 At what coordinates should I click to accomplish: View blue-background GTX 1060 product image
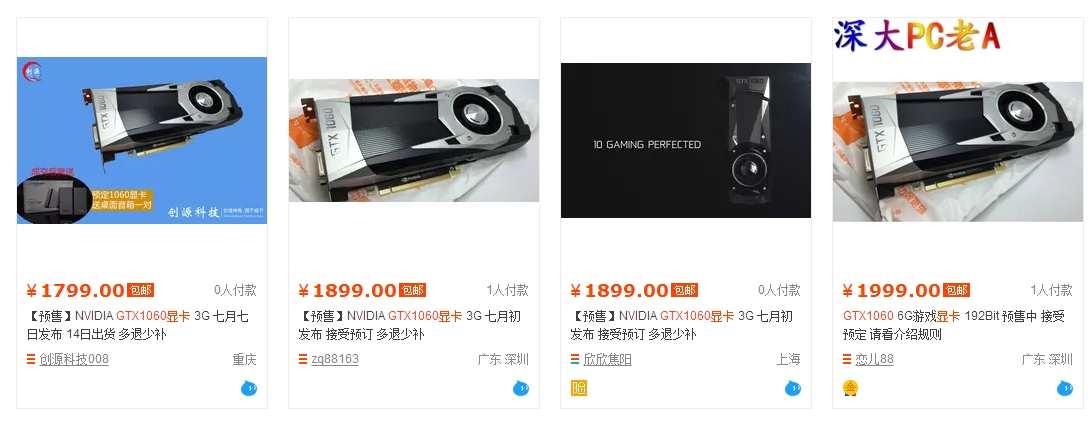[142, 141]
